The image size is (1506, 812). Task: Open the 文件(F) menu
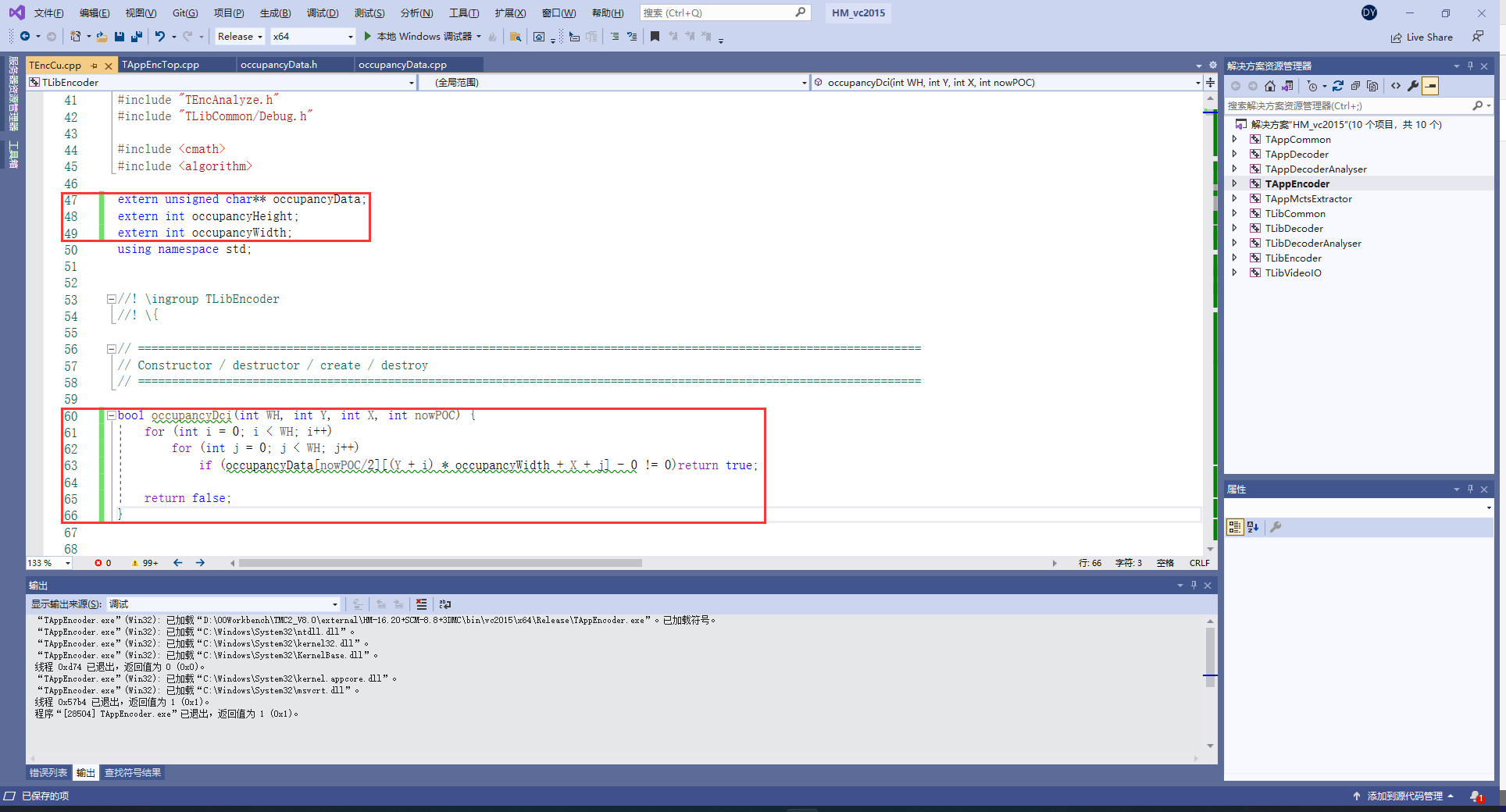coord(48,12)
